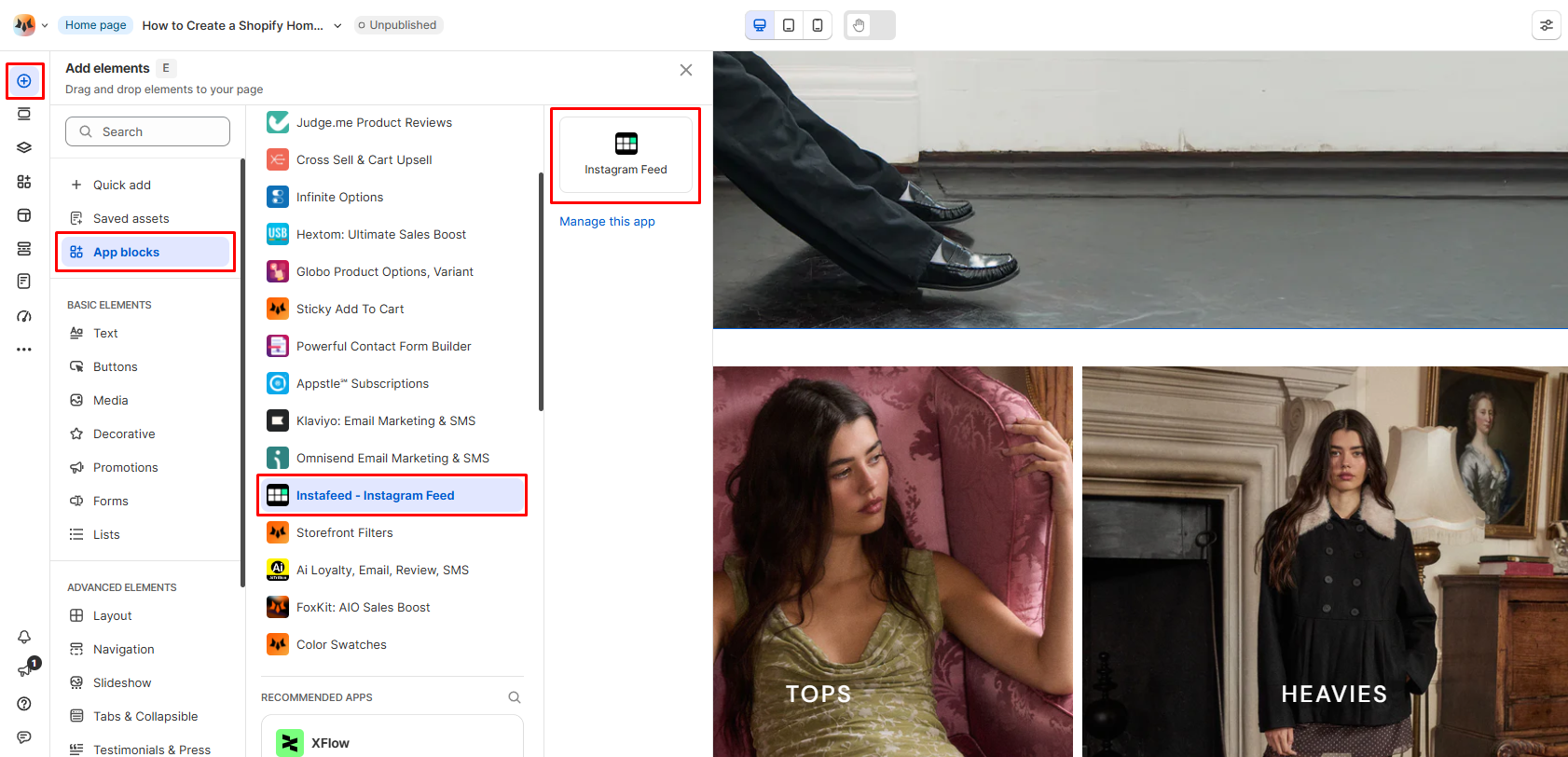Viewport: 1568px width, 757px height.
Task: Click the blue plus Add elements sidebar icon
Action: (24, 81)
